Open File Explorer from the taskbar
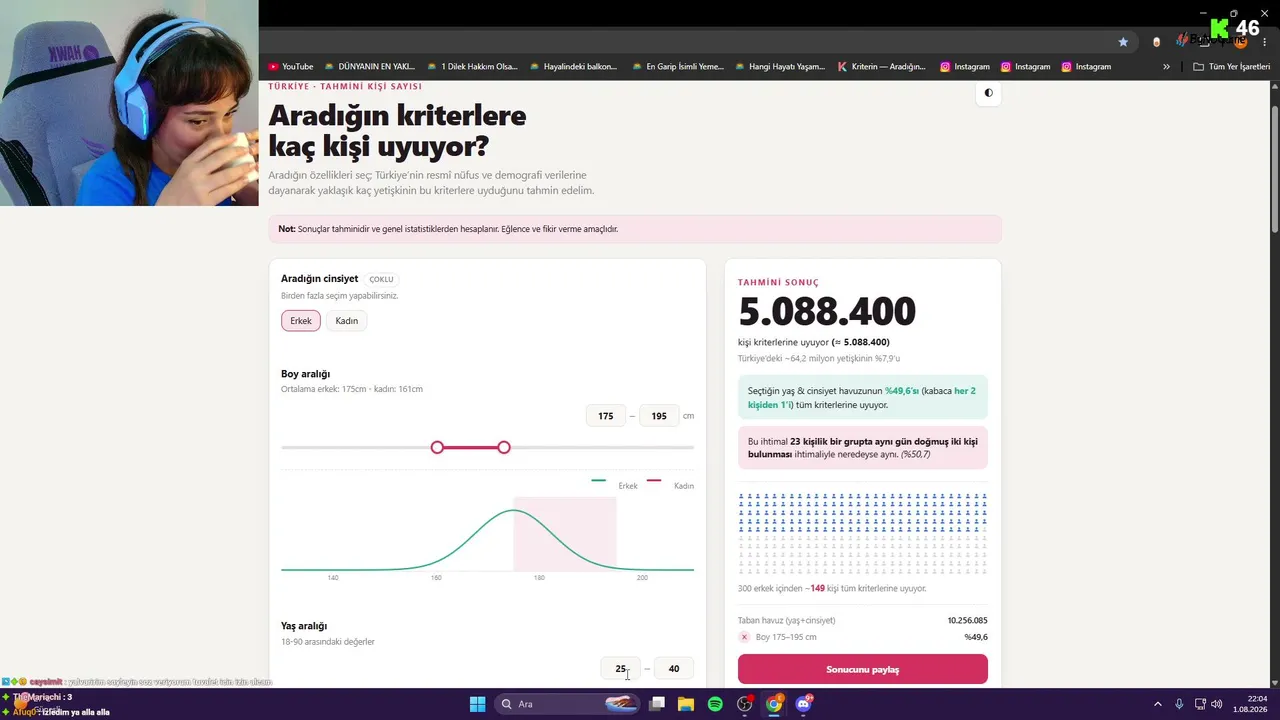Image resolution: width=1280 pixels, height=720 pixels. (x=686, y=704)
